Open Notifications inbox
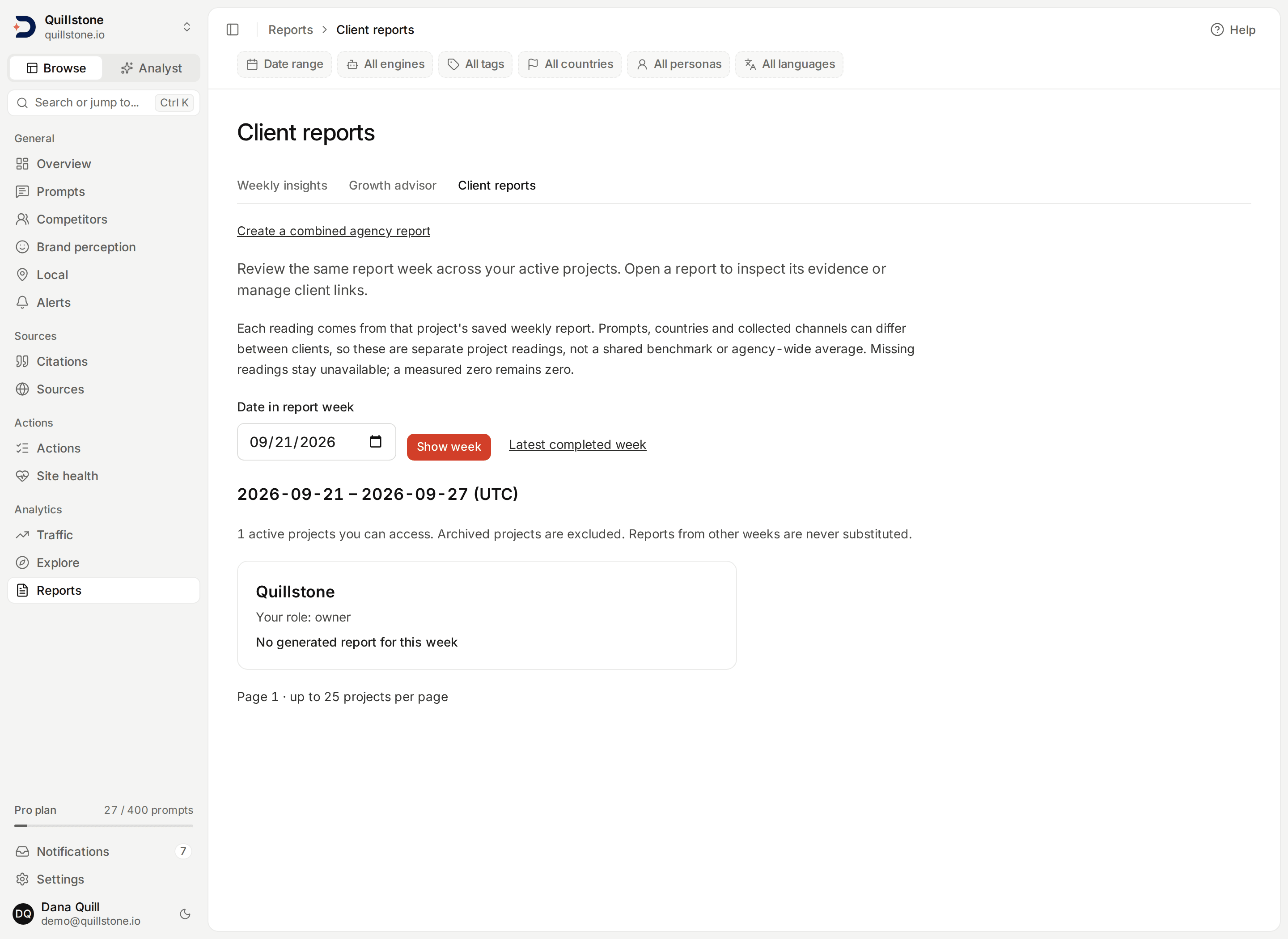1288x939 pixels. [x=103, y=851]
